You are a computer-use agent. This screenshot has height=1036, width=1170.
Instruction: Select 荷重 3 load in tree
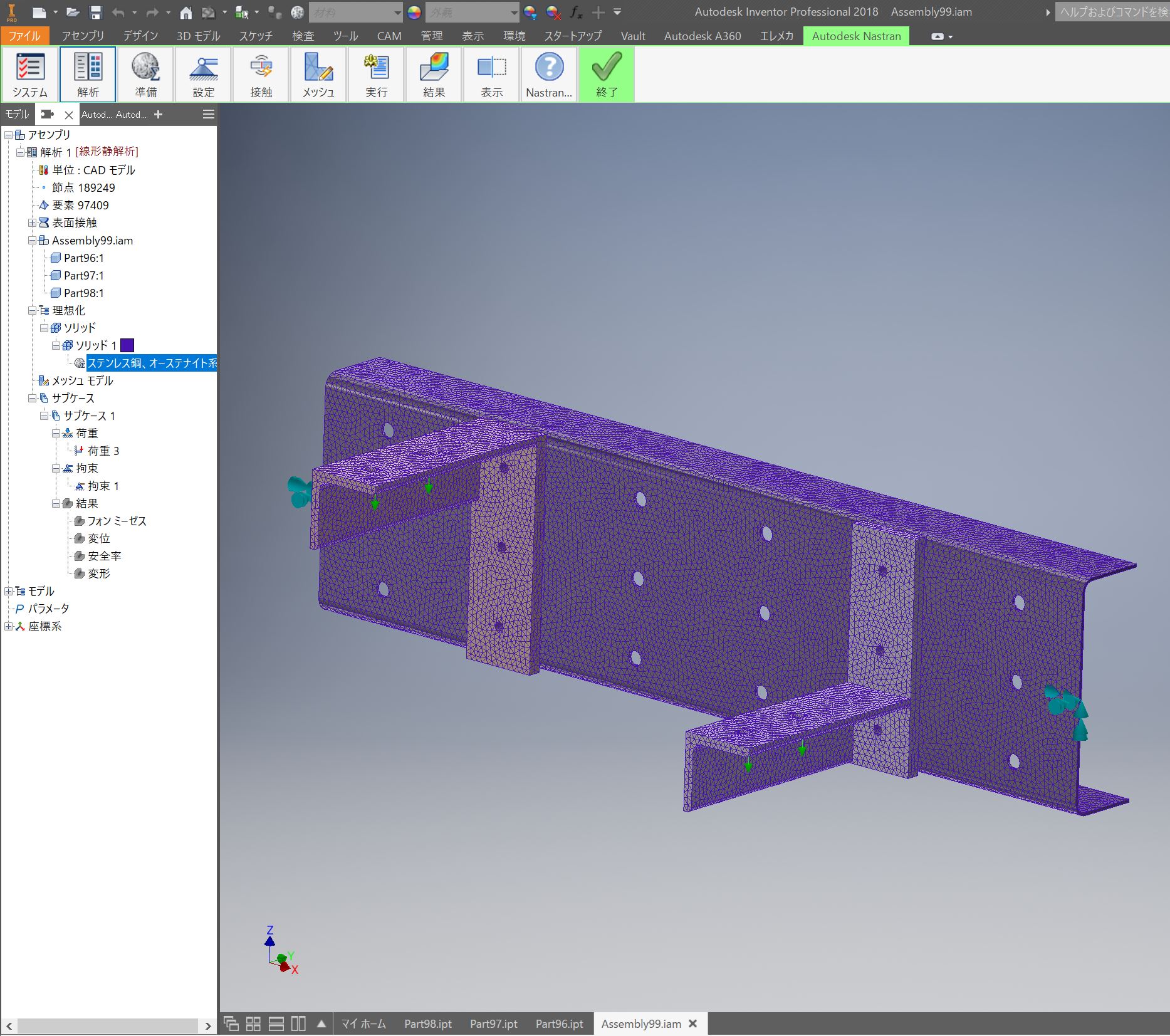tap(103, 451)
